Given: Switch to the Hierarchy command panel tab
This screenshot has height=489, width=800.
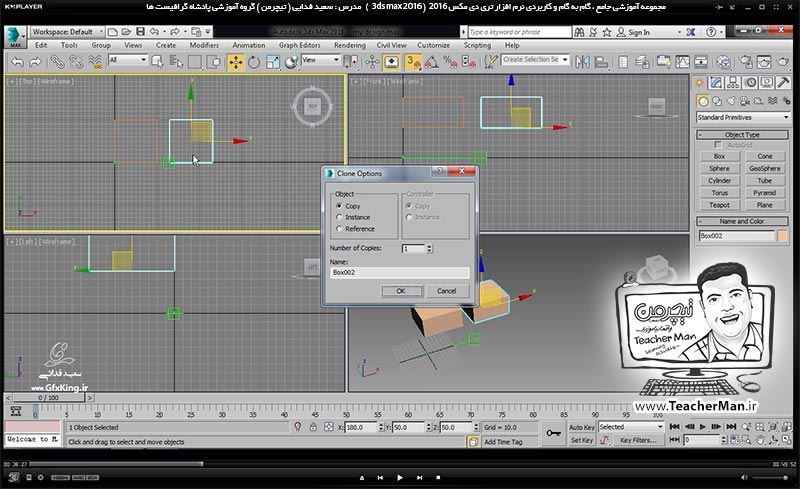Looking at the screenshot, I should 733,83.
